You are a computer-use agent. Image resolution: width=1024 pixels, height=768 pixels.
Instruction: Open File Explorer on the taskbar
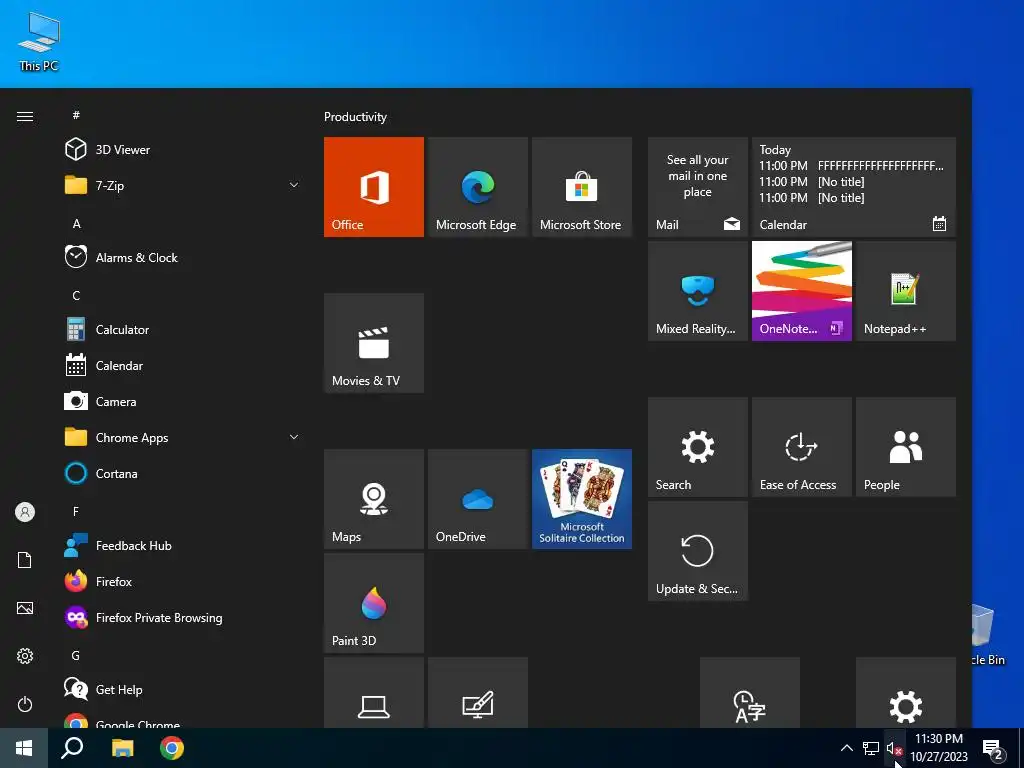(x=122, y=748)
